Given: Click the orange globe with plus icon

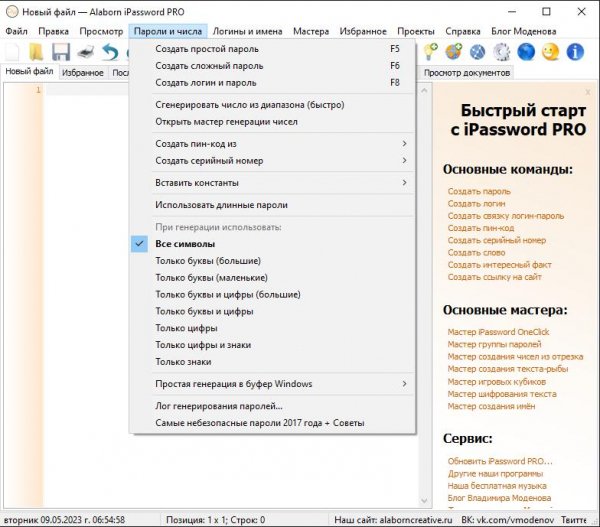Looking at the screenshot, I should coord(453,52).
